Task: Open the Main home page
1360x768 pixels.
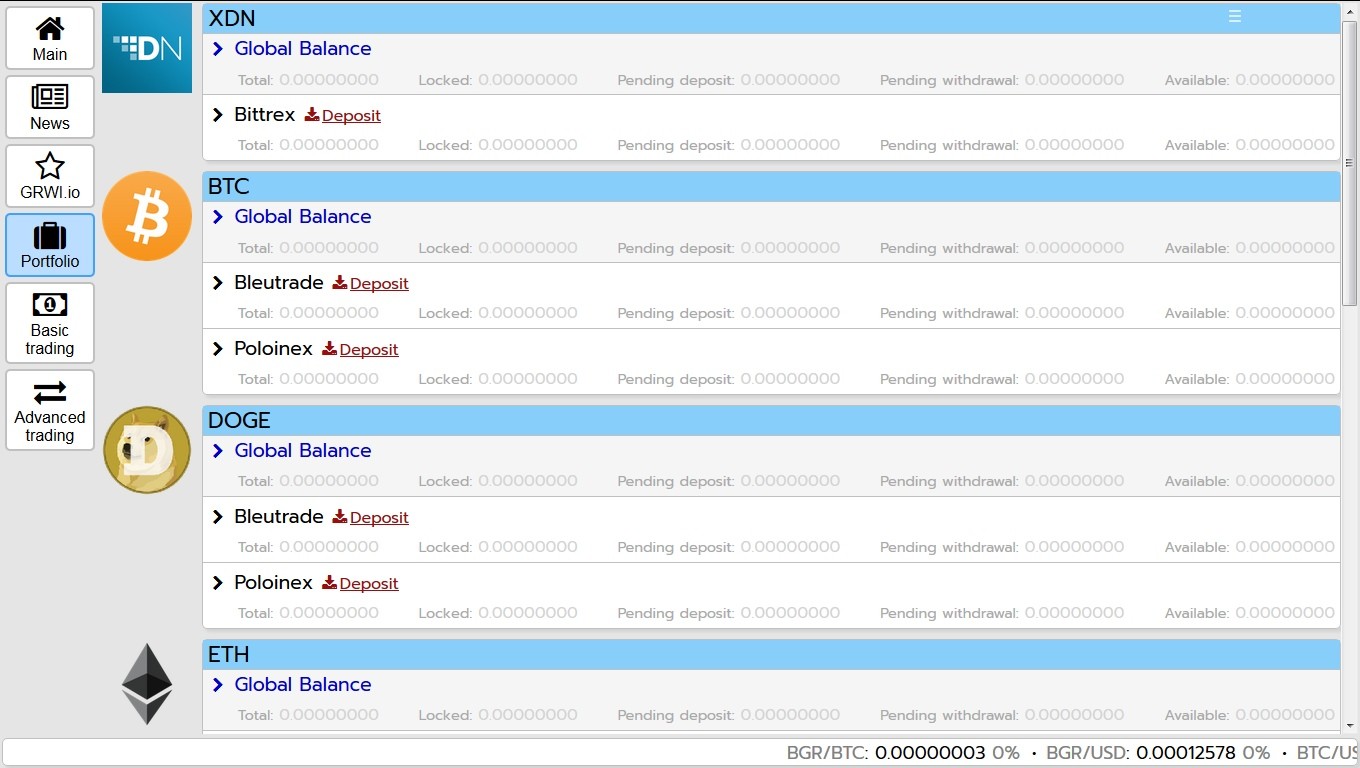Action: pos(50,38)
